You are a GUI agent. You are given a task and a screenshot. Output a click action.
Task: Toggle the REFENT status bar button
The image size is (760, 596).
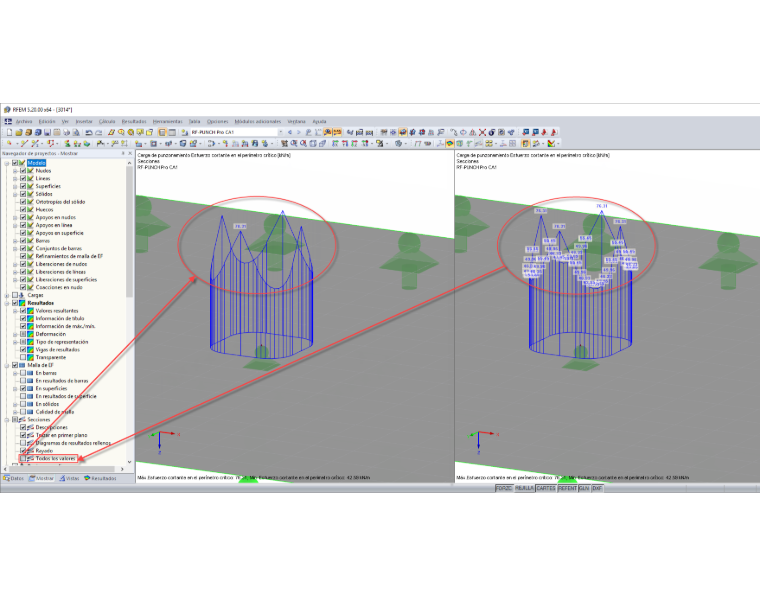[567, 488]
